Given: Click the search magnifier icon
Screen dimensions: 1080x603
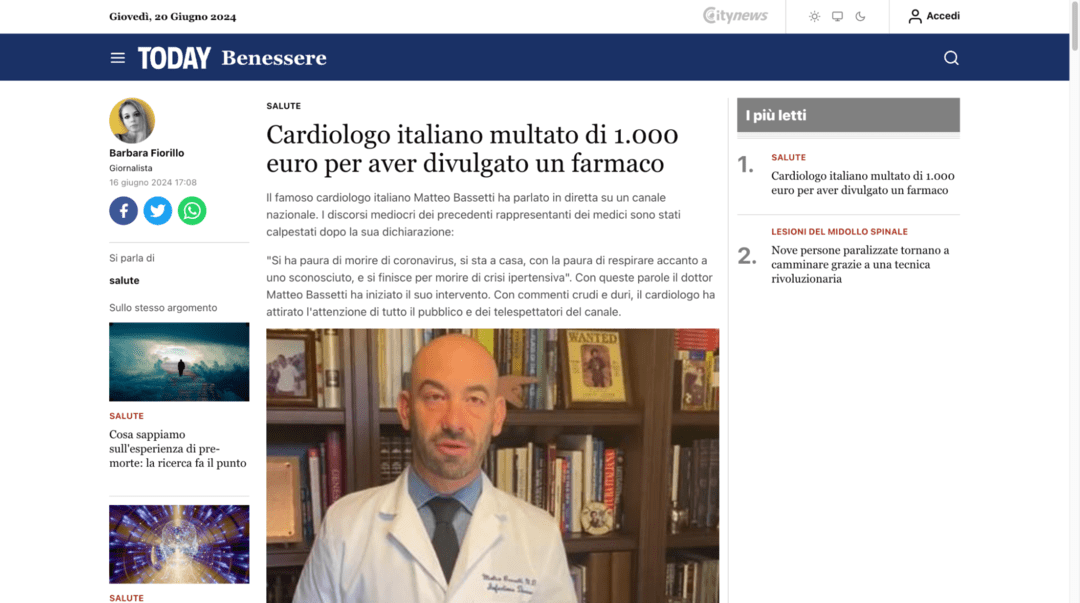Looking at the screenshot, I should (x=951, y=58).
